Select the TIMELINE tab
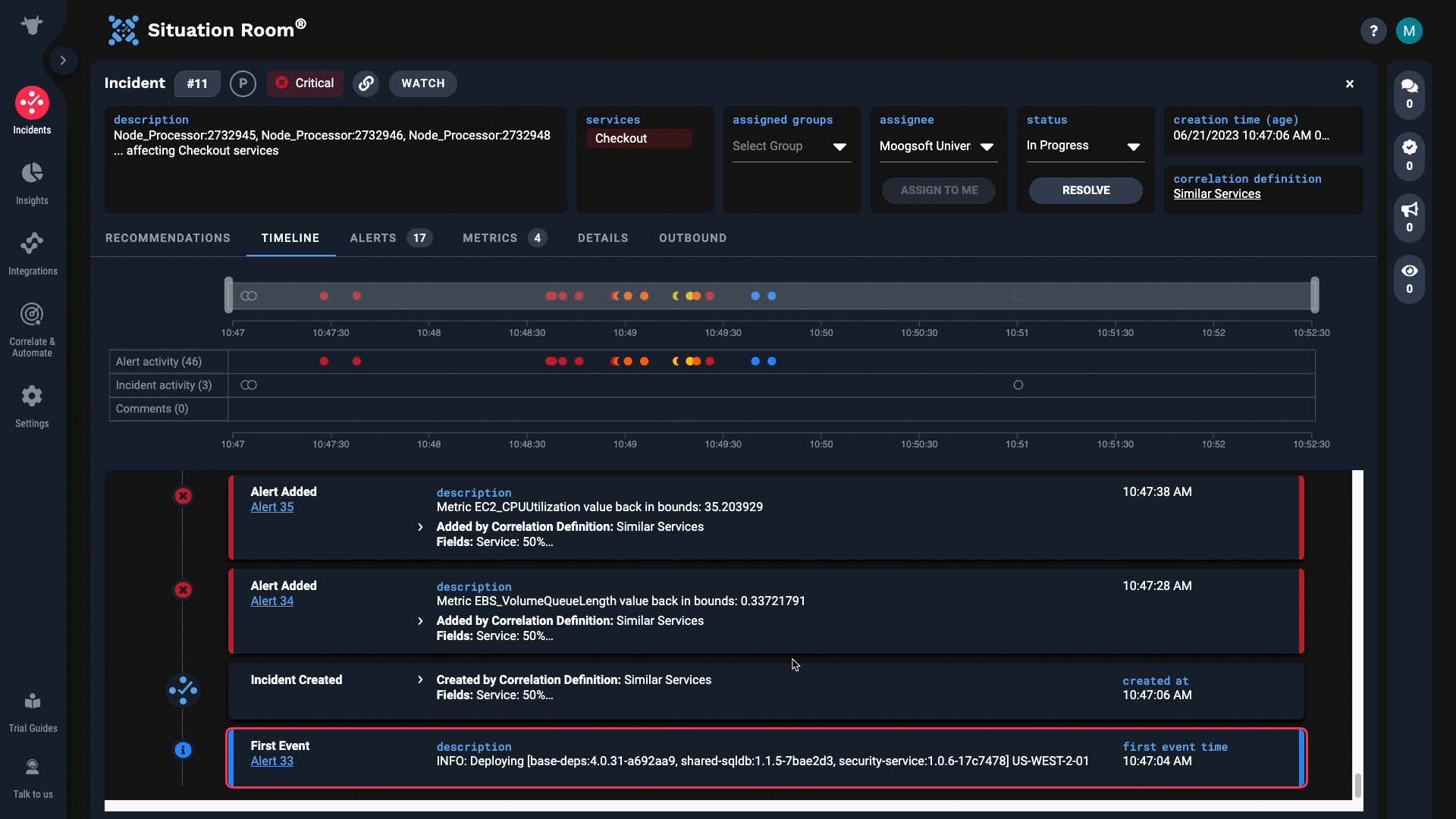 pyautogui.click(x=290, y=238)
